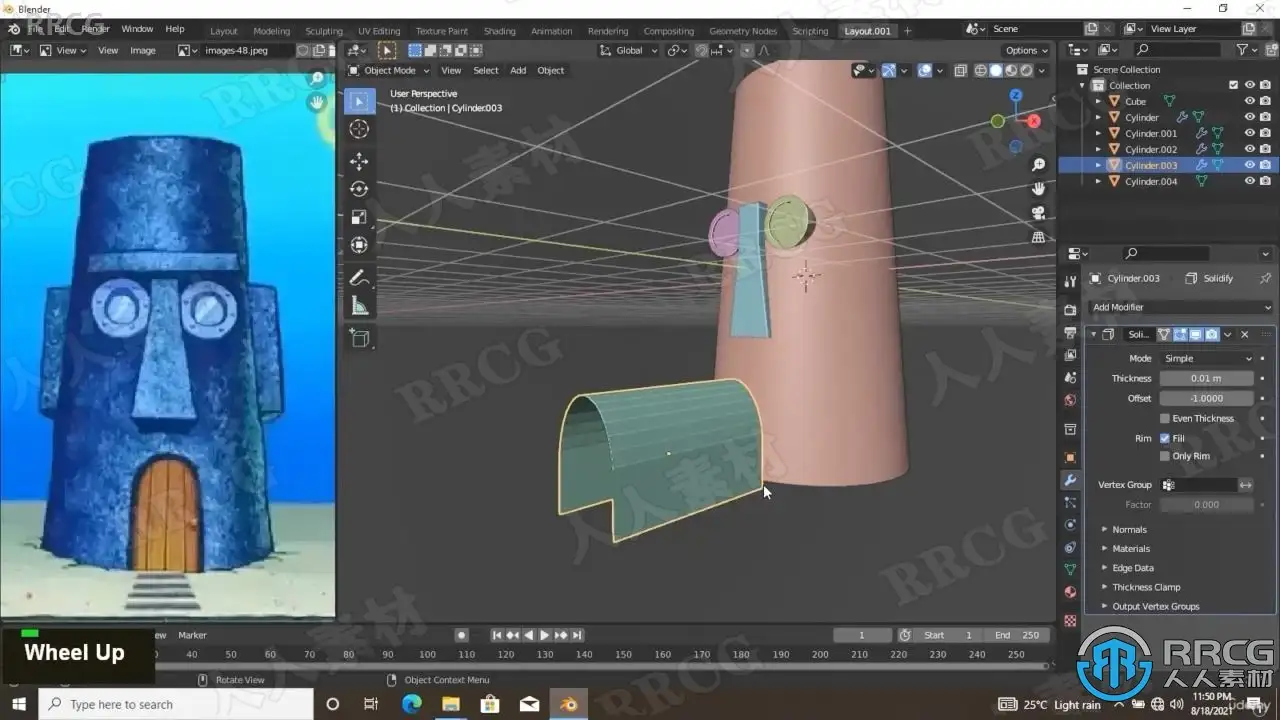The width and height of the screenshot is (1280, 720).
Task: Open the Add Modifier menu
Action: pos(1180,307)
